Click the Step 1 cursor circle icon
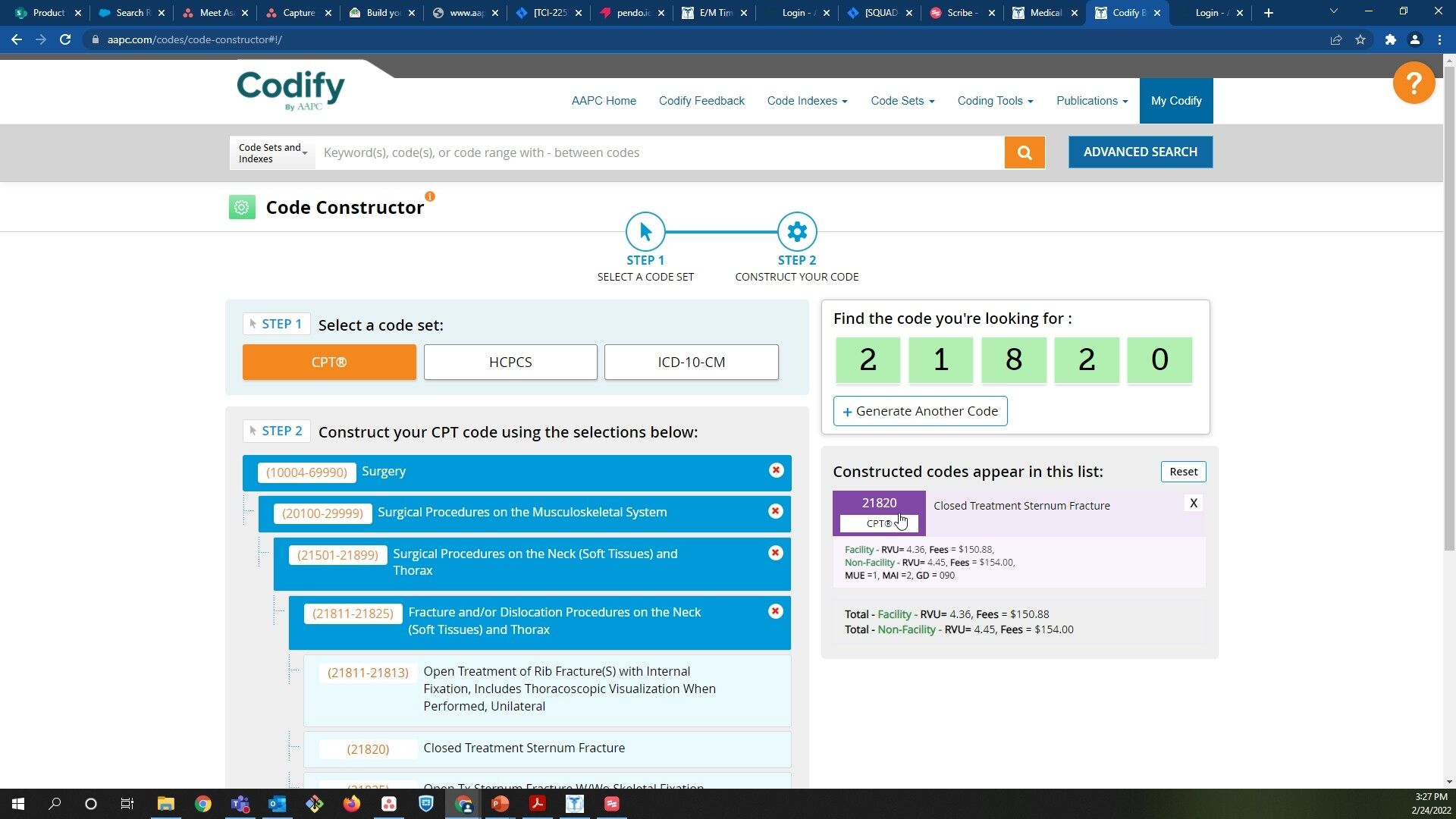This screenshot has height=819, width=1456. pyautogui.click(x=645, y=232)
